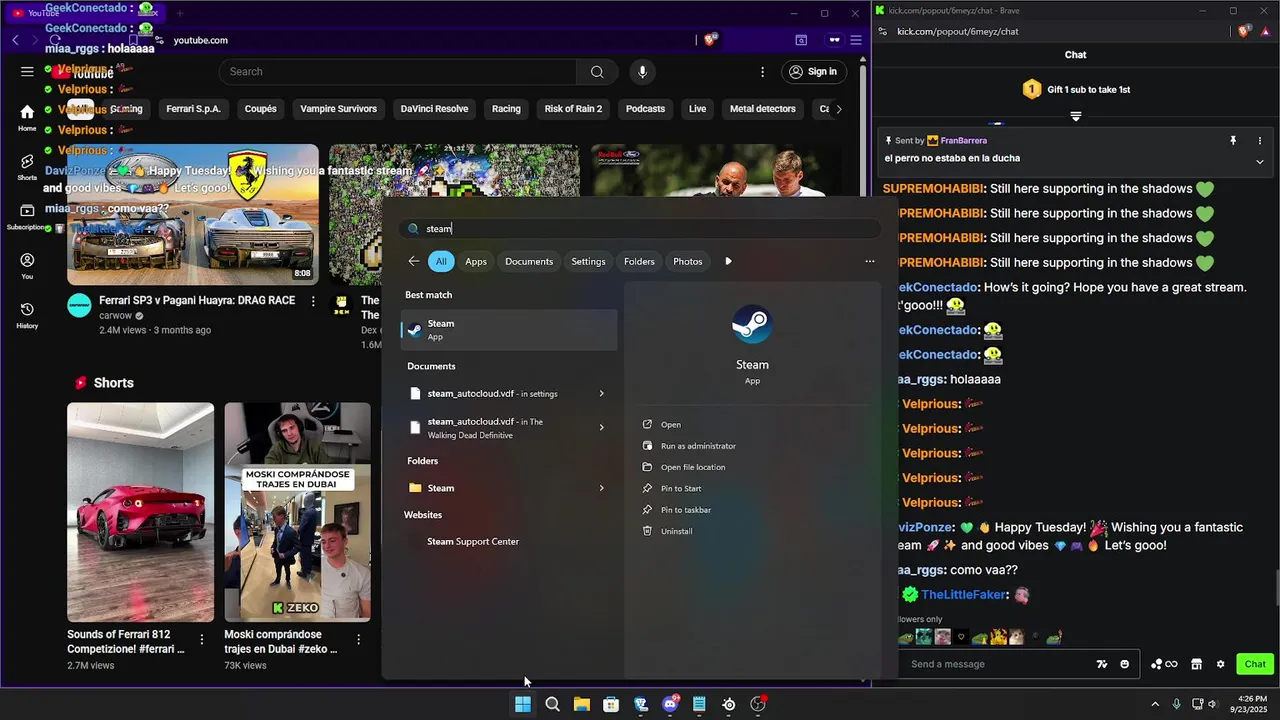Uninstall Steam from search results
This screenshot has height=720, width=1280.
(676, 531)
